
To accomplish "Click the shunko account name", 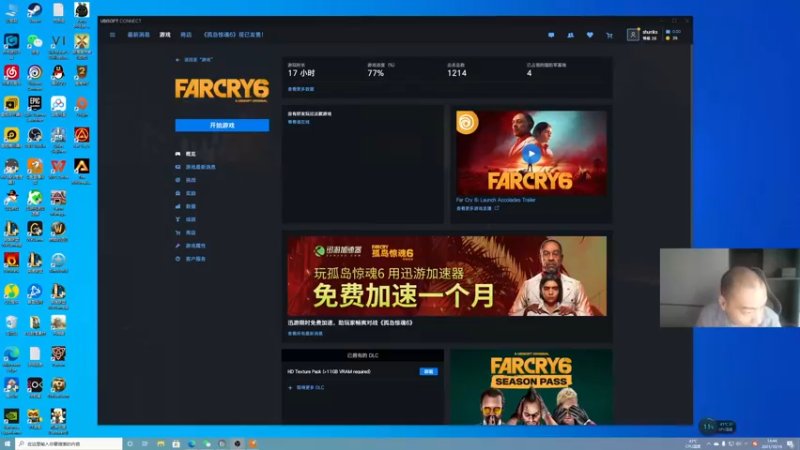I will click(x=649, y=32).
